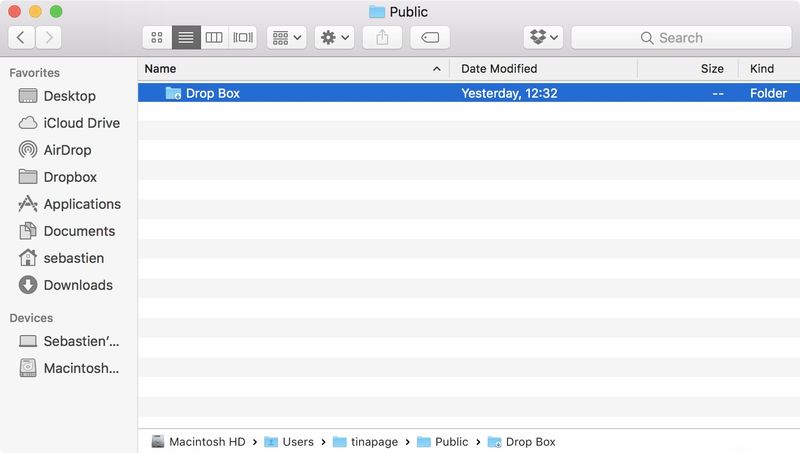The image size is (800, 453).
Task: Switch to list view
Action: coord(186,38)
